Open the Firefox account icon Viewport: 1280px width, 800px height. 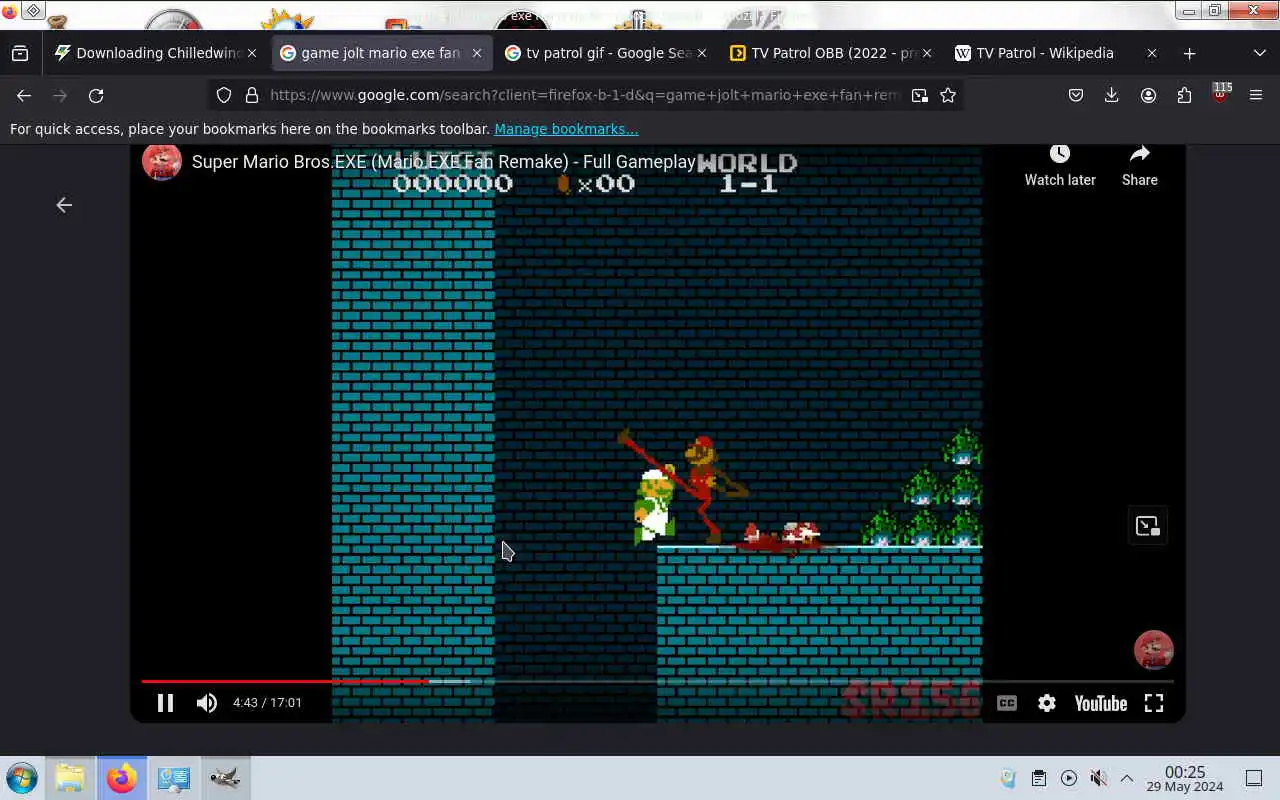tap(1148, 95)
